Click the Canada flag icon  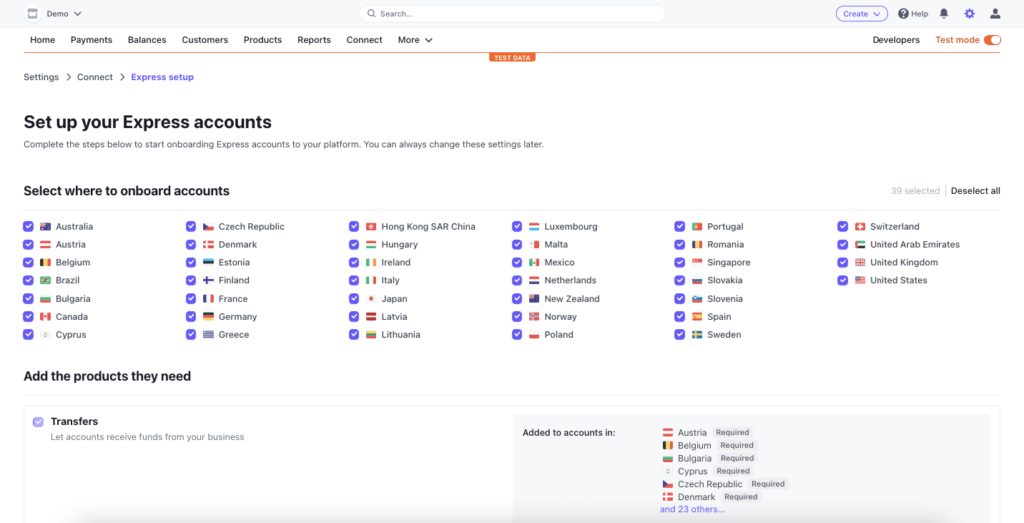(x=46, y=317)
